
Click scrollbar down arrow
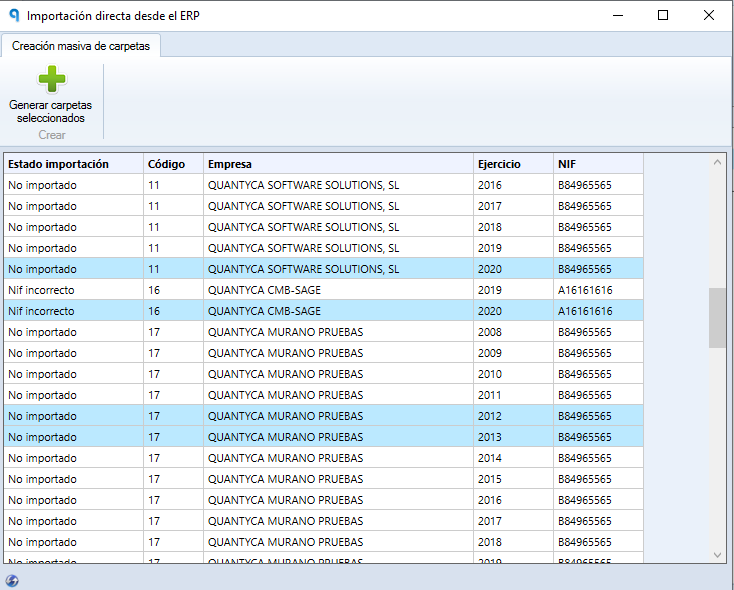tap(717, 555)
